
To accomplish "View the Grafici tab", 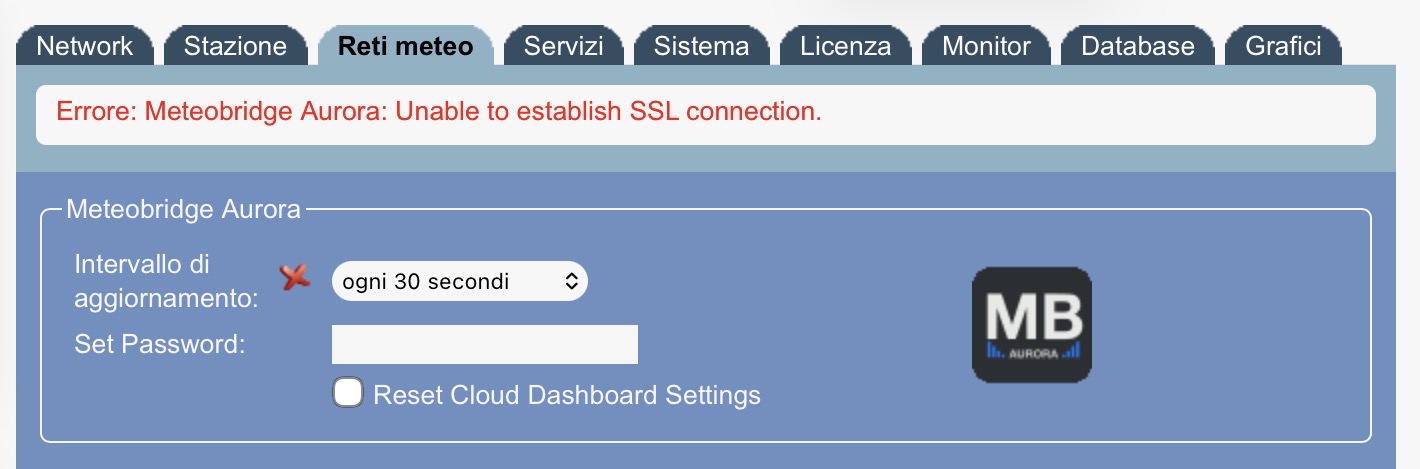I will [x=1283, y=46].
